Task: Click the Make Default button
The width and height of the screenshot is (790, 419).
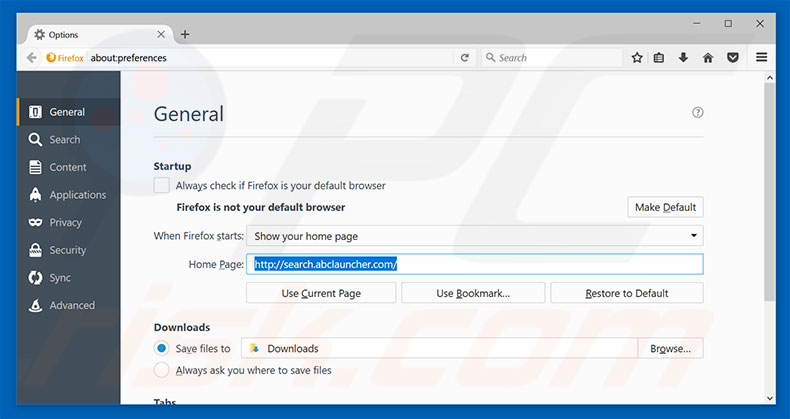Action: [x=665, y=207]
